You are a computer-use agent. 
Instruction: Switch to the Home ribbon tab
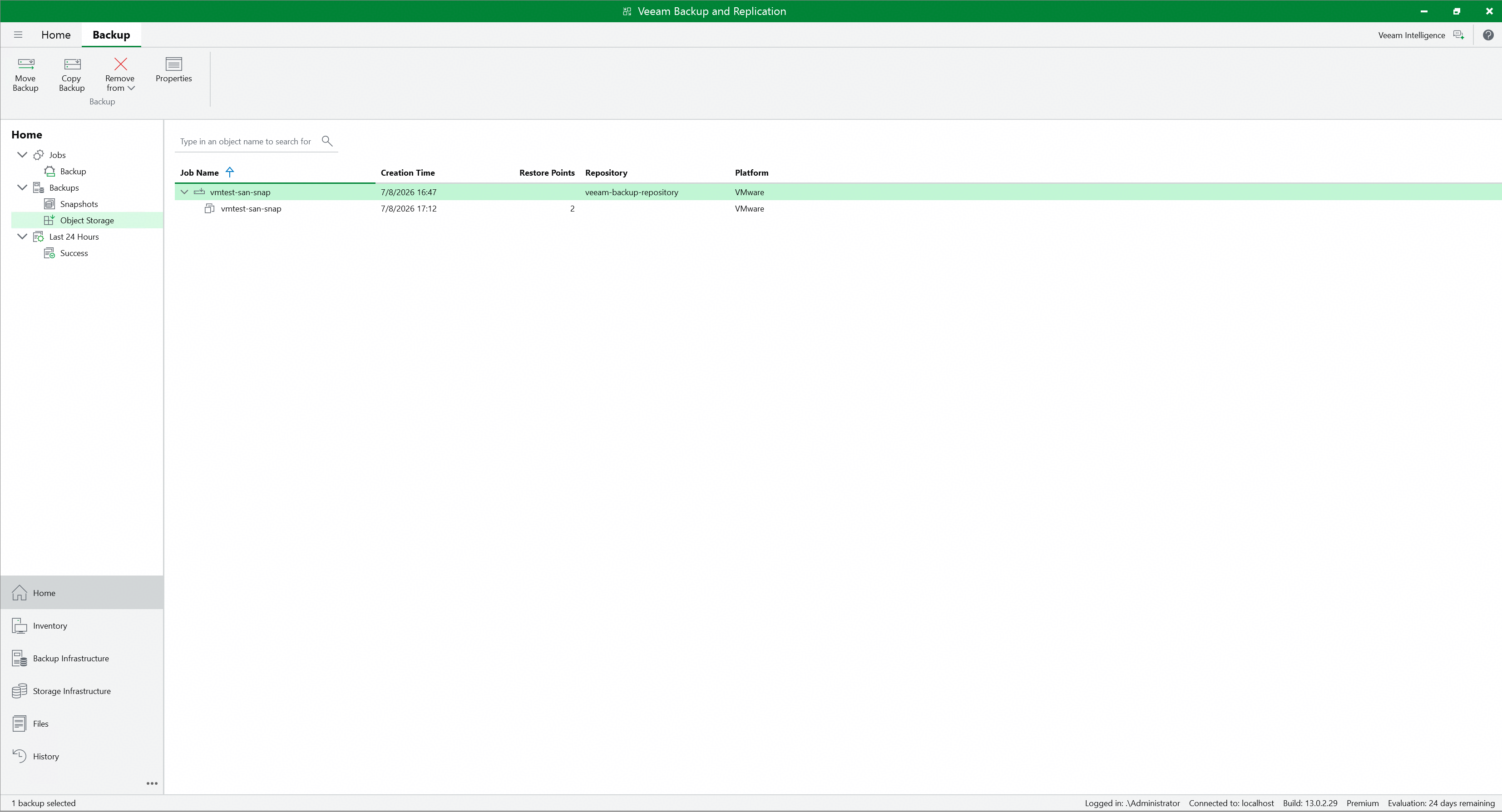tap(56, 35)
